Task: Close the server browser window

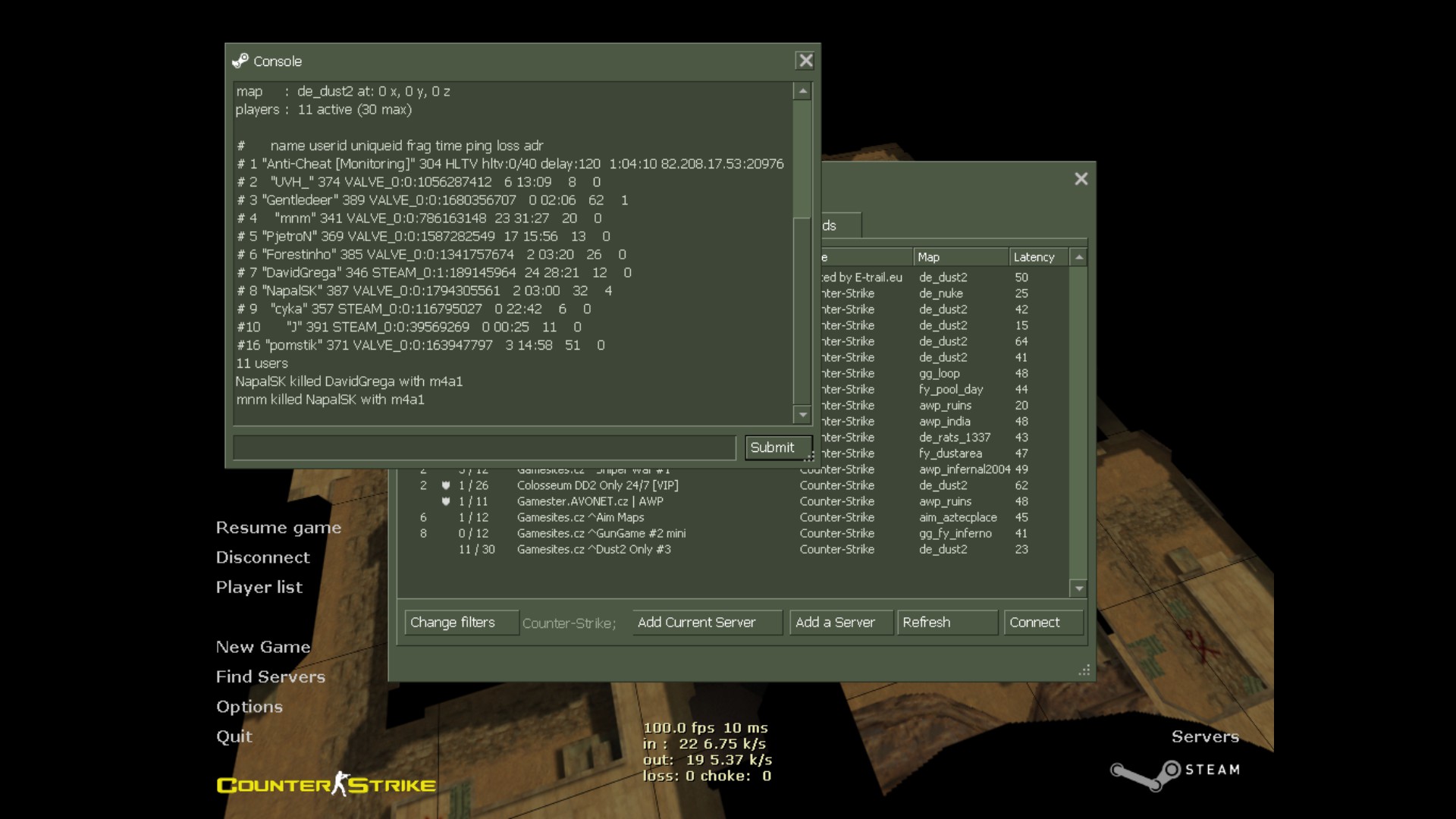Action: click(x=1081, y=179)
